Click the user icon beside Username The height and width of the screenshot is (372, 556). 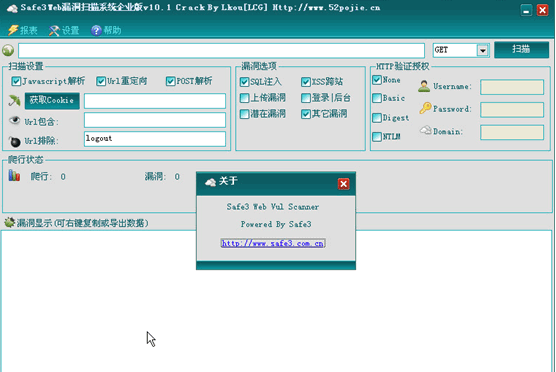click(x=424, y=86)
